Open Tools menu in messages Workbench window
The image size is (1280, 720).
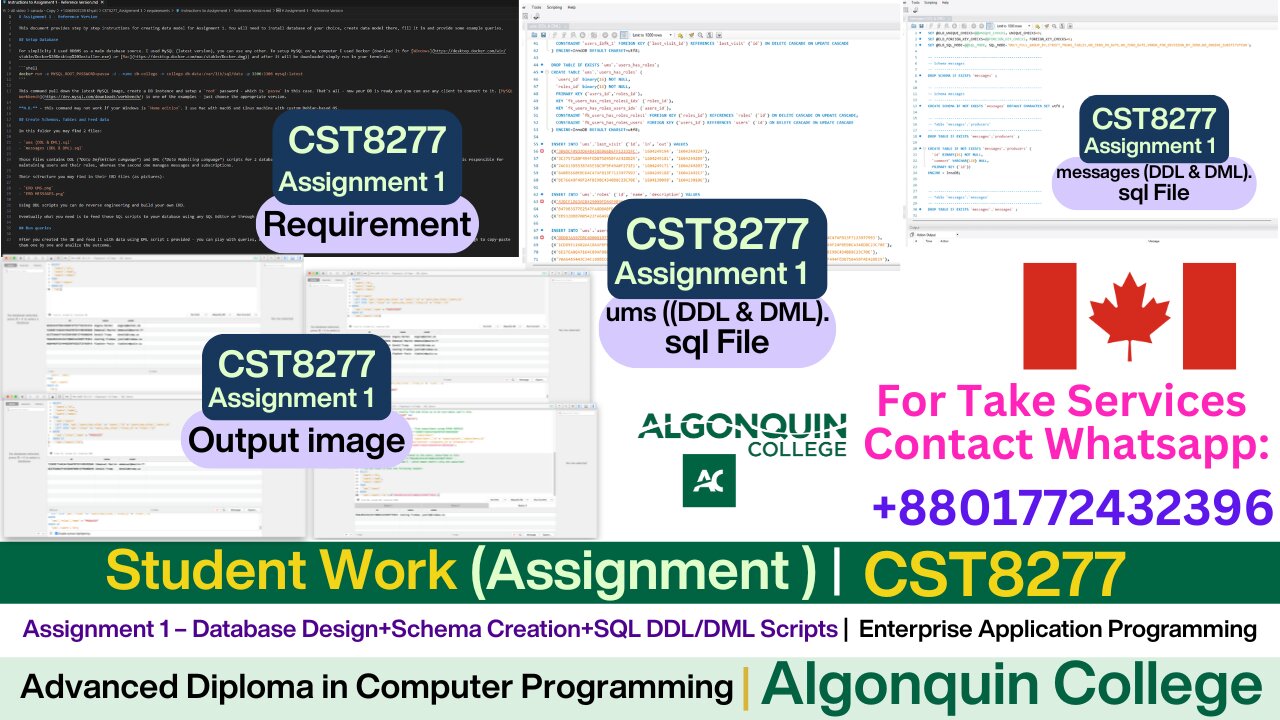click(915, 3)
